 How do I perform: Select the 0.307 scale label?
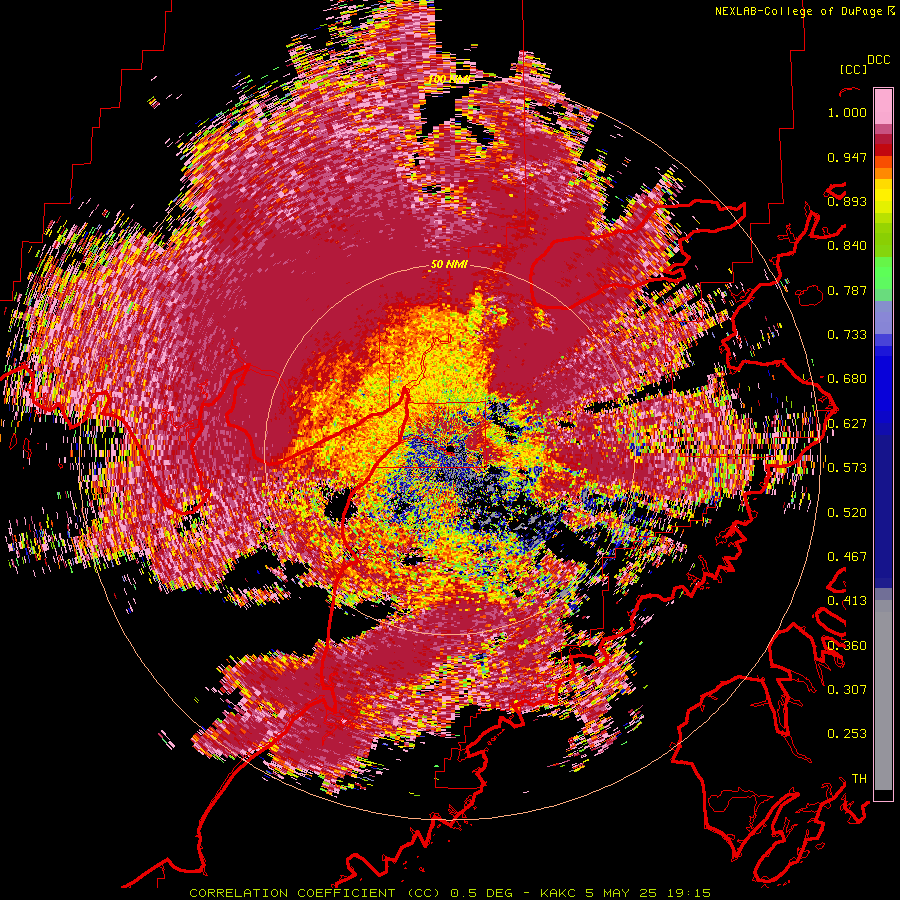click(x=847, y=689)
